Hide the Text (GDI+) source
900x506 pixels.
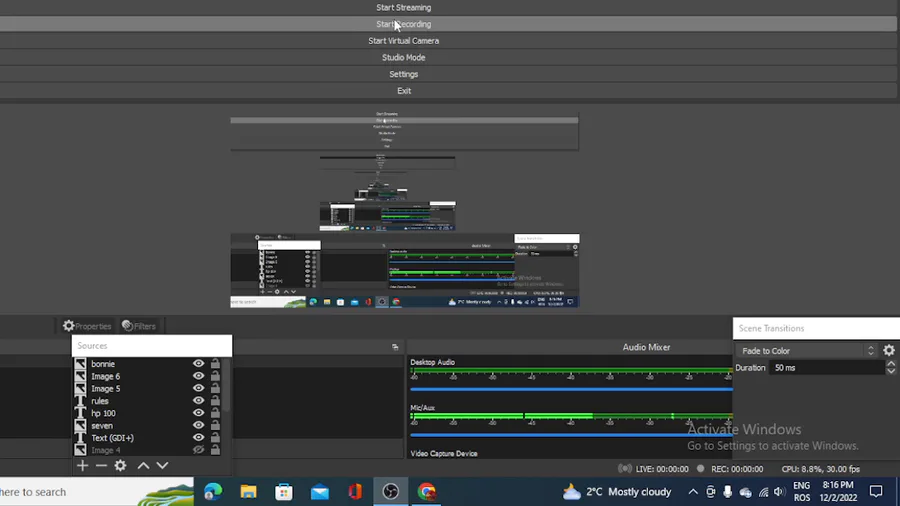(199, 438)
